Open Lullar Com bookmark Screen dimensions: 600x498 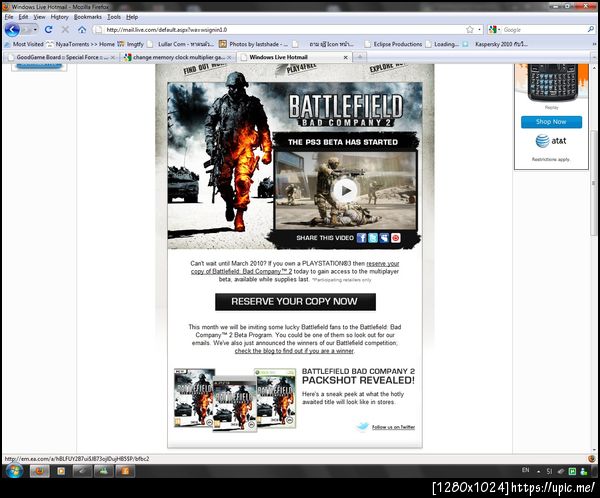click(x=181, y=44)
